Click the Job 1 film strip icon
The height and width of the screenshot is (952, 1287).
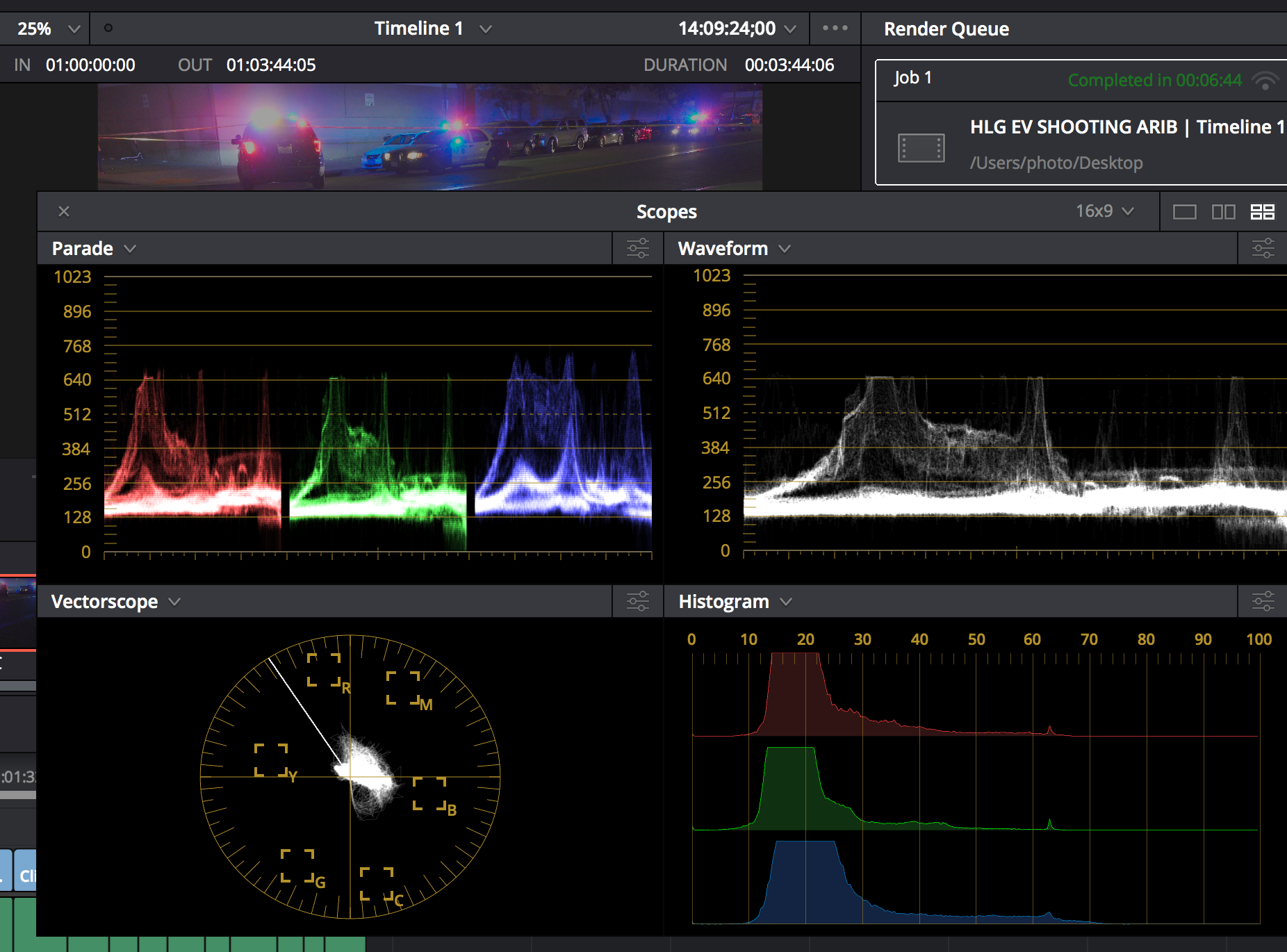tap(921, 147)
